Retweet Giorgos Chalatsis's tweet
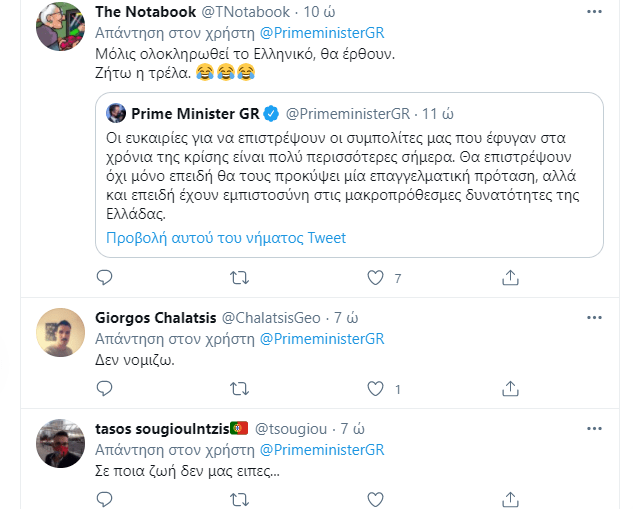This screenshot has width=633, height=509. 240,388
